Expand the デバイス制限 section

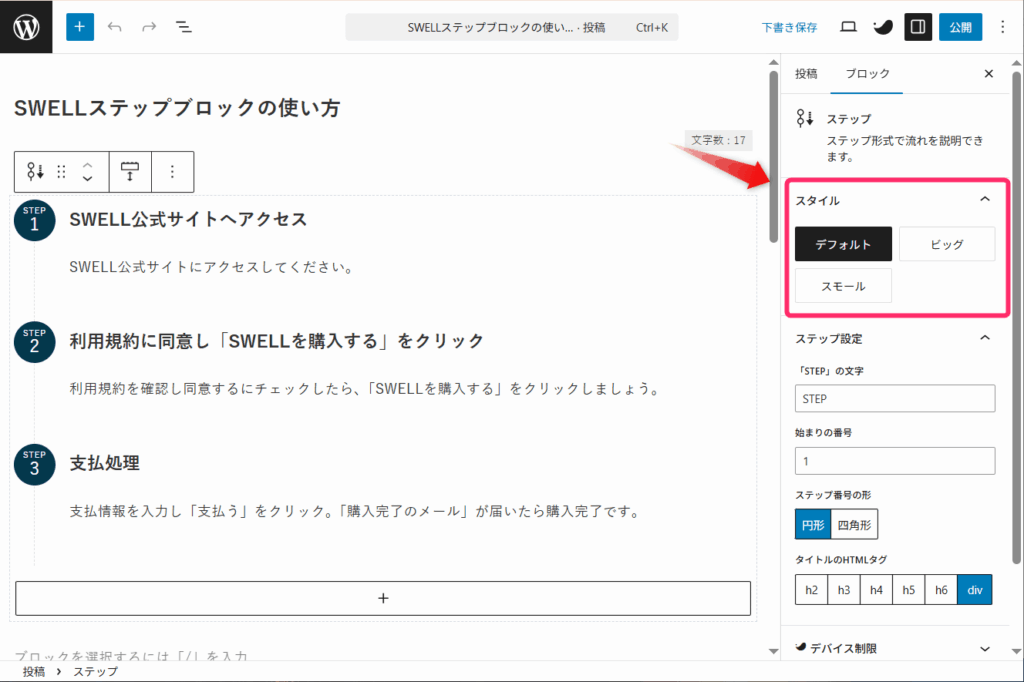point(985,648)
